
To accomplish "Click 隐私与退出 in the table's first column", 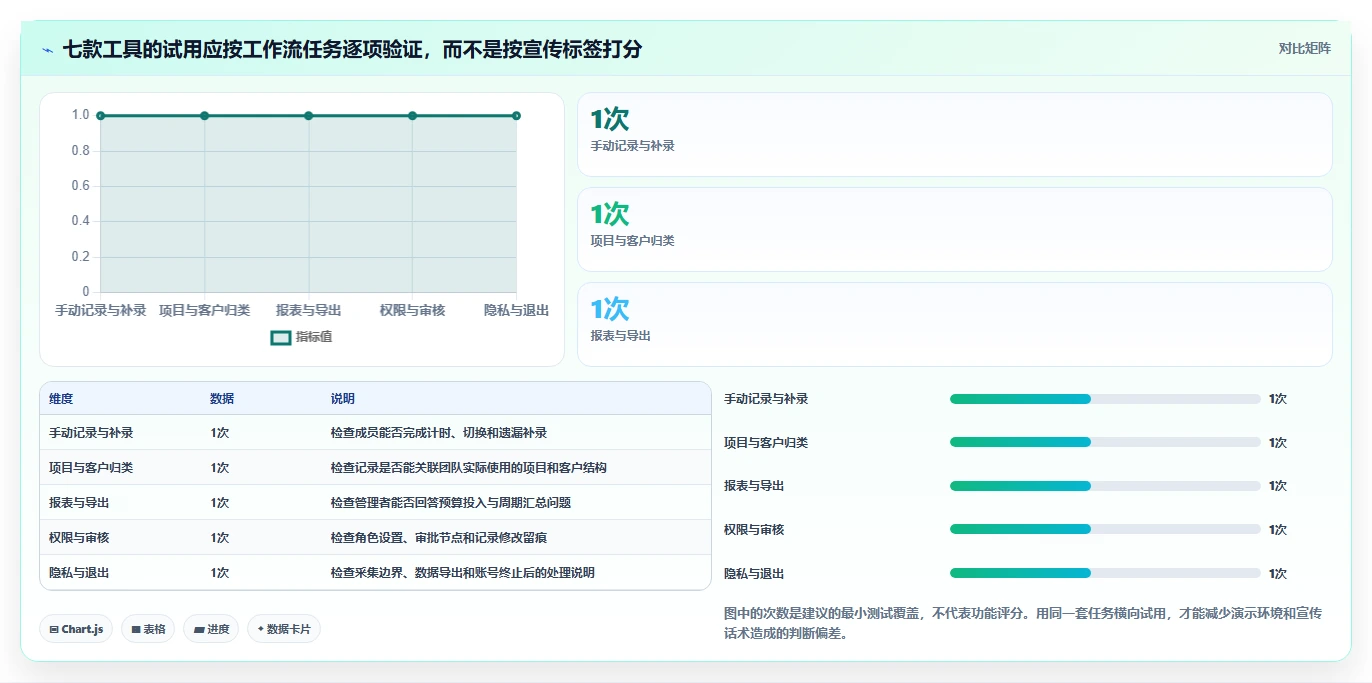I will pos(79,573).
